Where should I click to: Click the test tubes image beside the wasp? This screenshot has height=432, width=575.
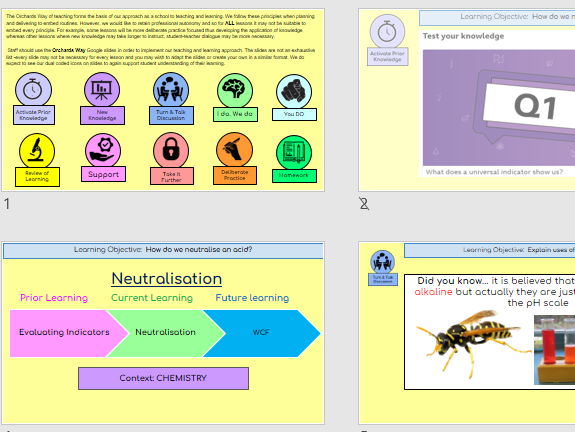coord(554,349)
